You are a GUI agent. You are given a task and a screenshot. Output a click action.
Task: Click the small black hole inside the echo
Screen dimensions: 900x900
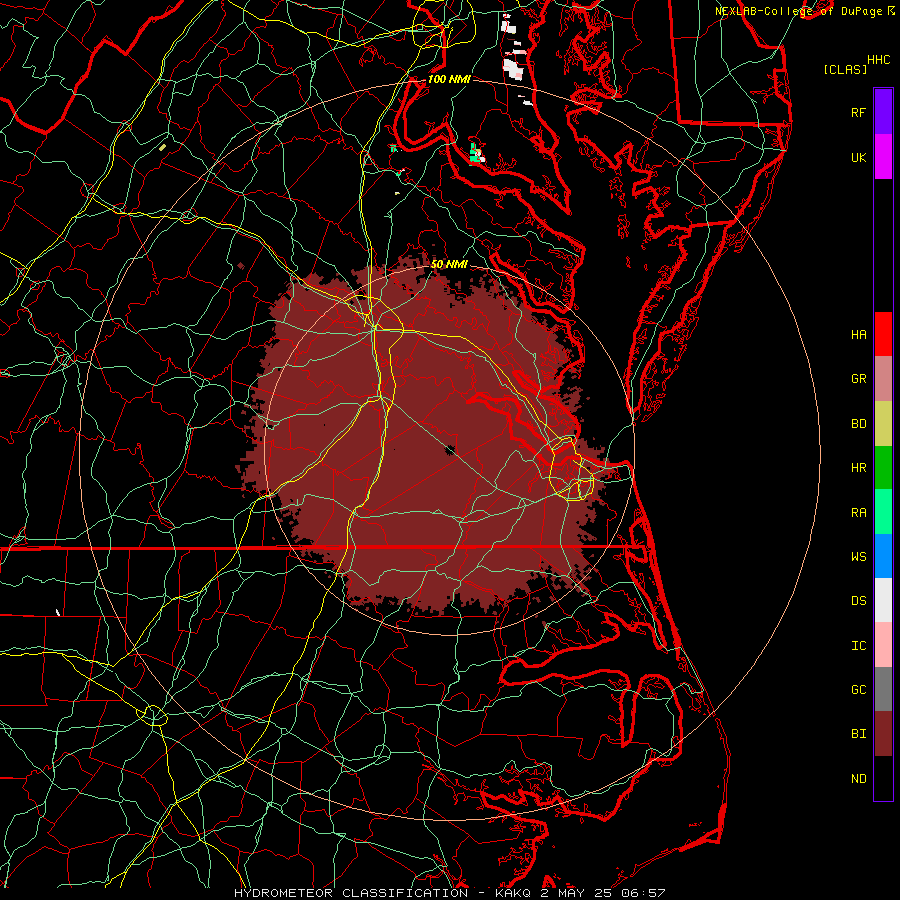tap(449, 450)
